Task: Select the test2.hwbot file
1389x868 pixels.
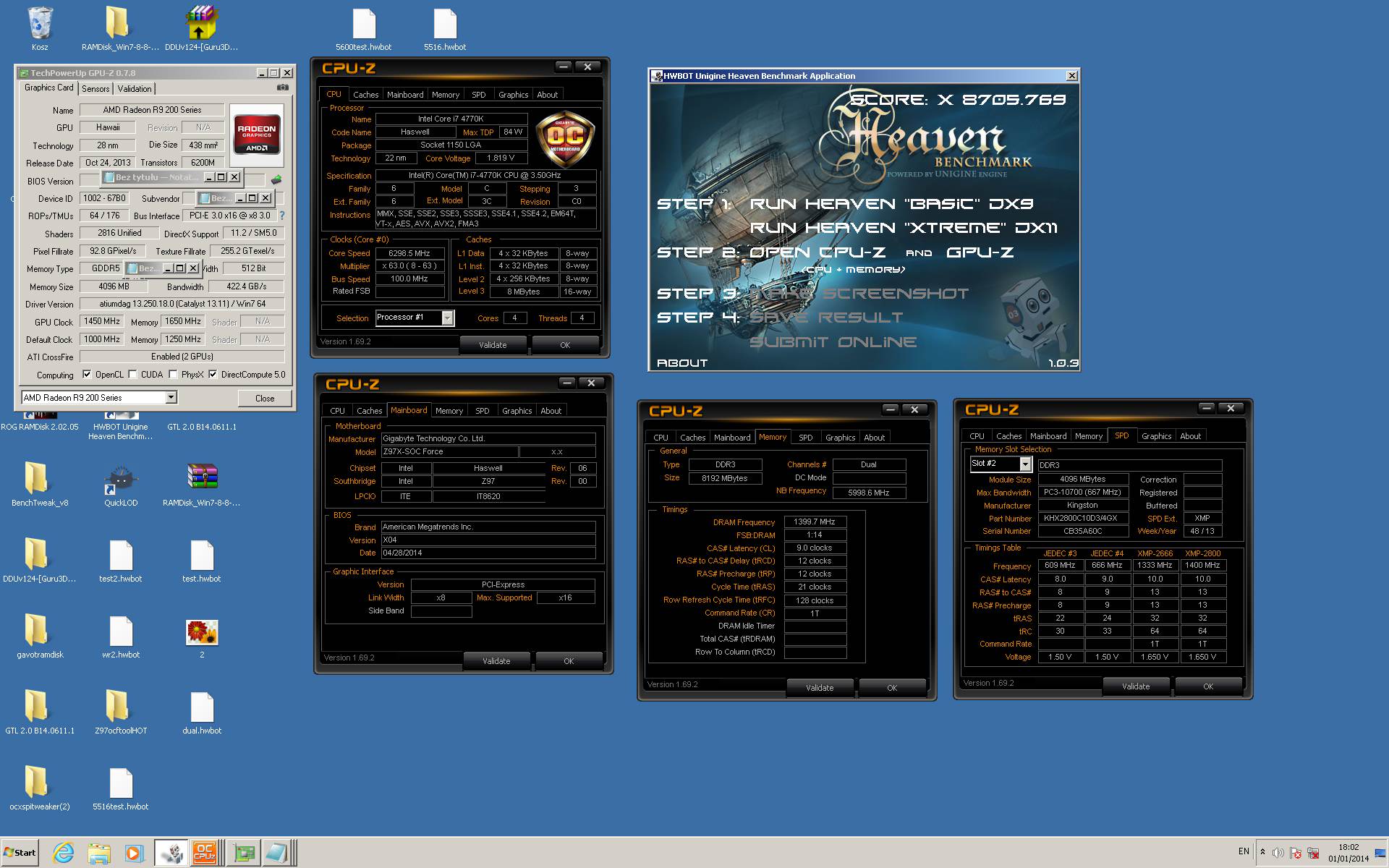Action: click(x=121, y=556)
